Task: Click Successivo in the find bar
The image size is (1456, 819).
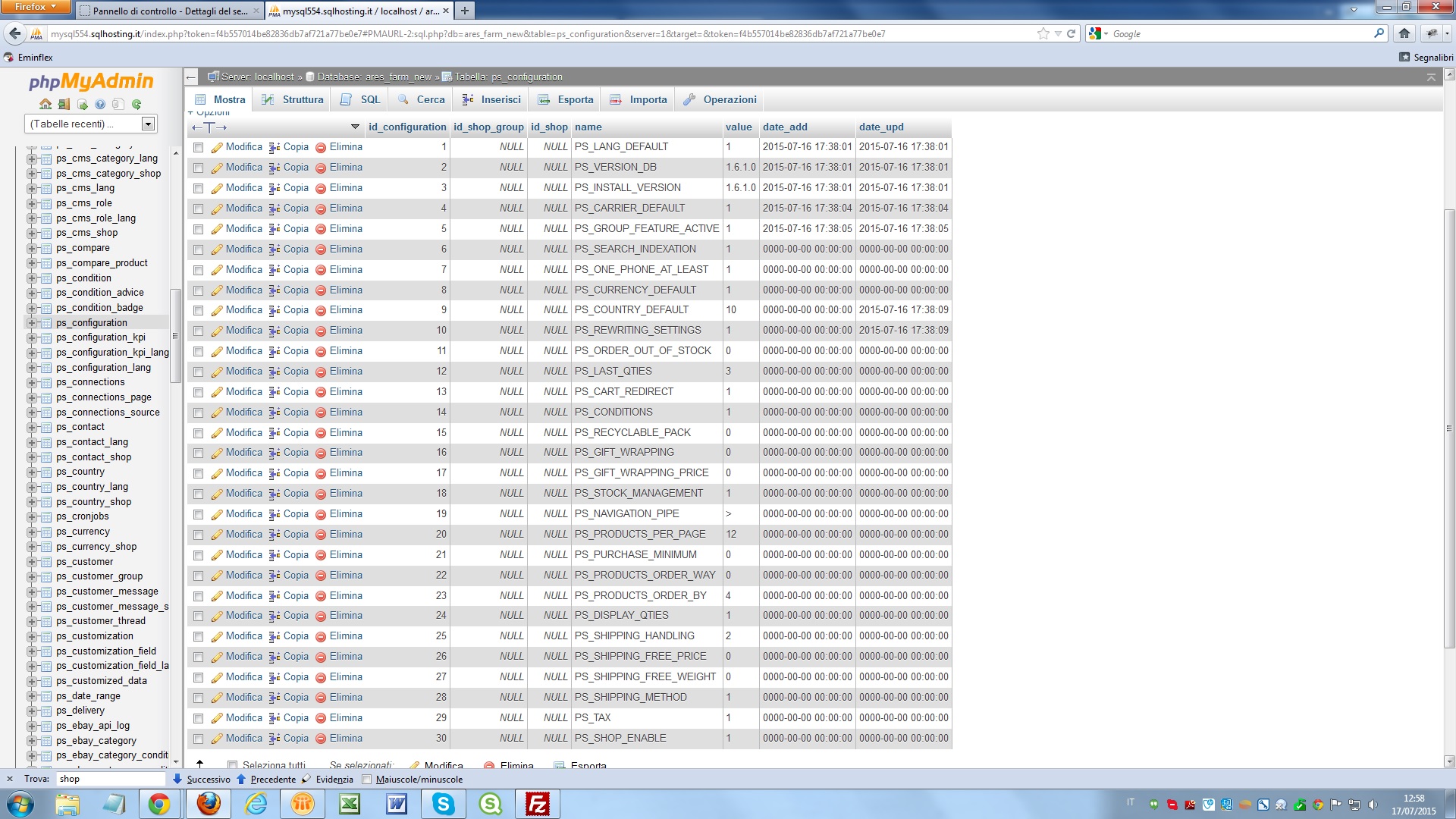Action: (202, 779)
